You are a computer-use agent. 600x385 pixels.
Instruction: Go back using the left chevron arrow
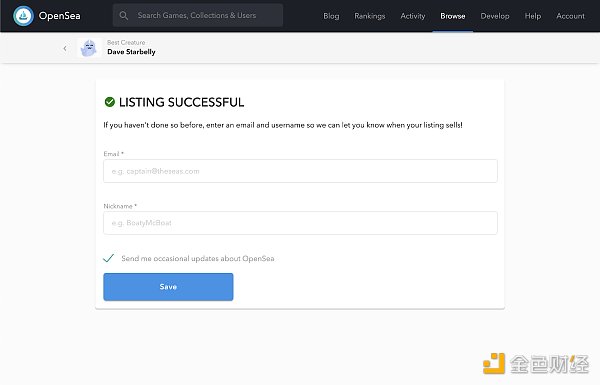(65, 48)
